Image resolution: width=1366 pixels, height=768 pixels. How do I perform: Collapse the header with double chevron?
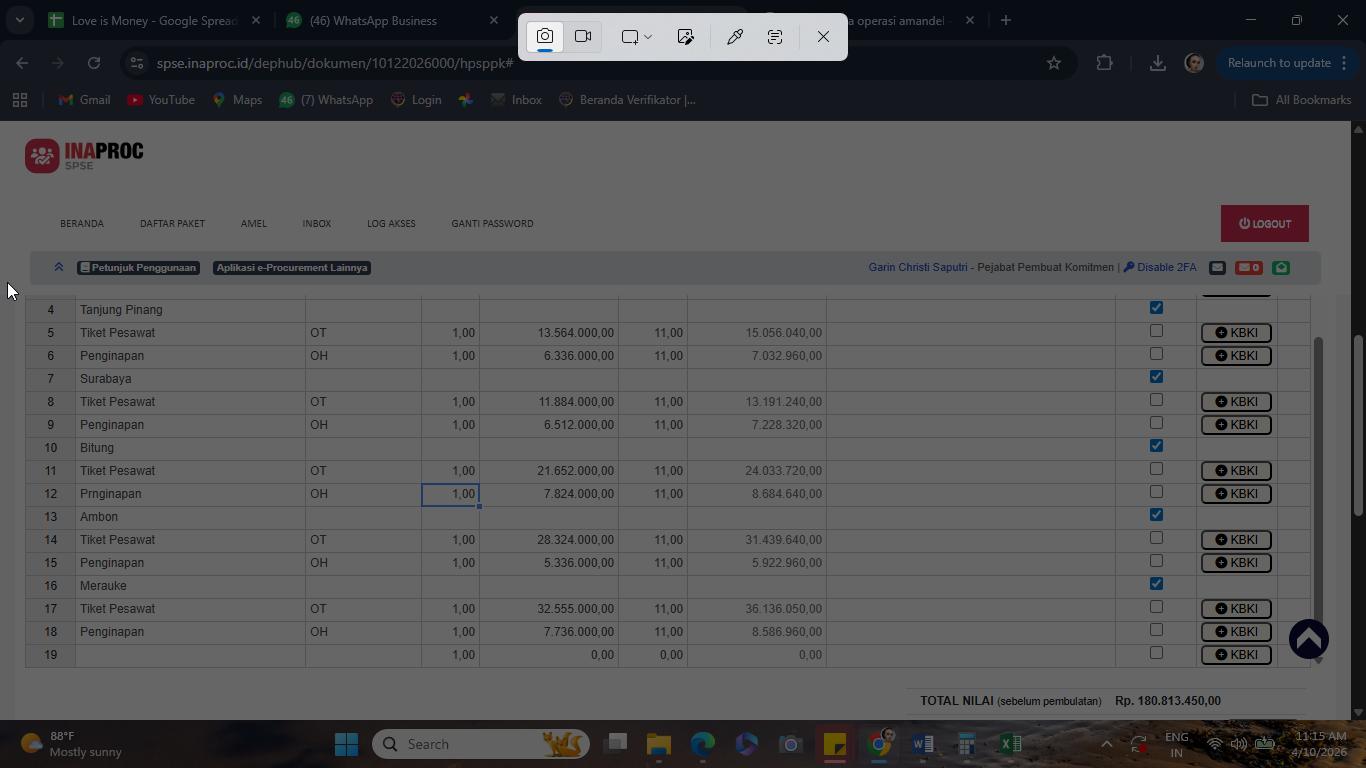coord(59,268)
